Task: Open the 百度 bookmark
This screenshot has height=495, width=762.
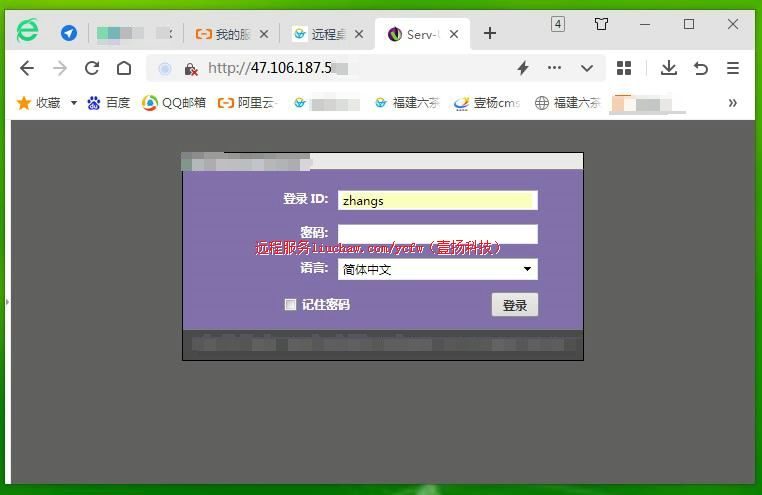Action: (108, 102)
